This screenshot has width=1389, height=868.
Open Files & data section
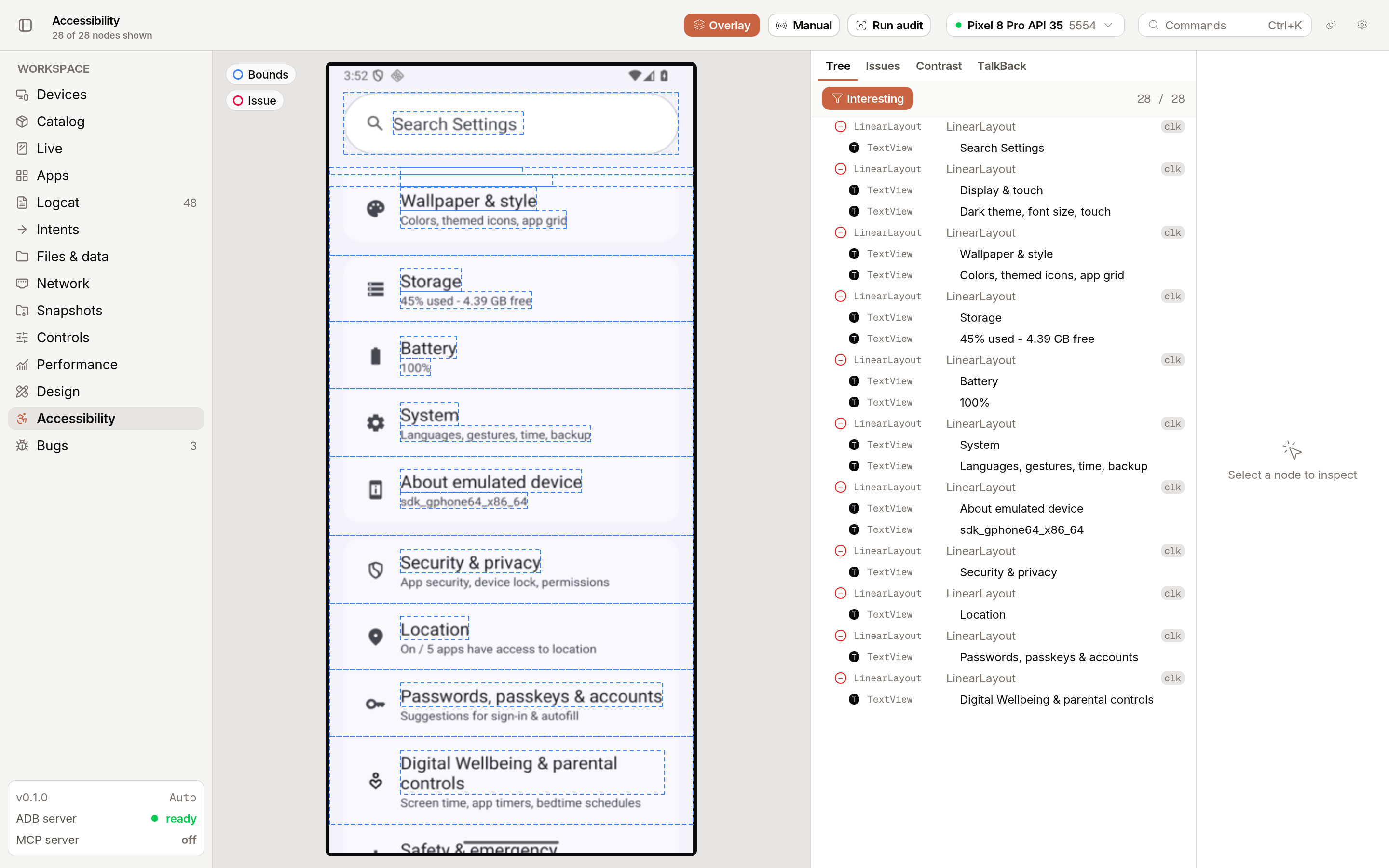[x=106, y=256]
